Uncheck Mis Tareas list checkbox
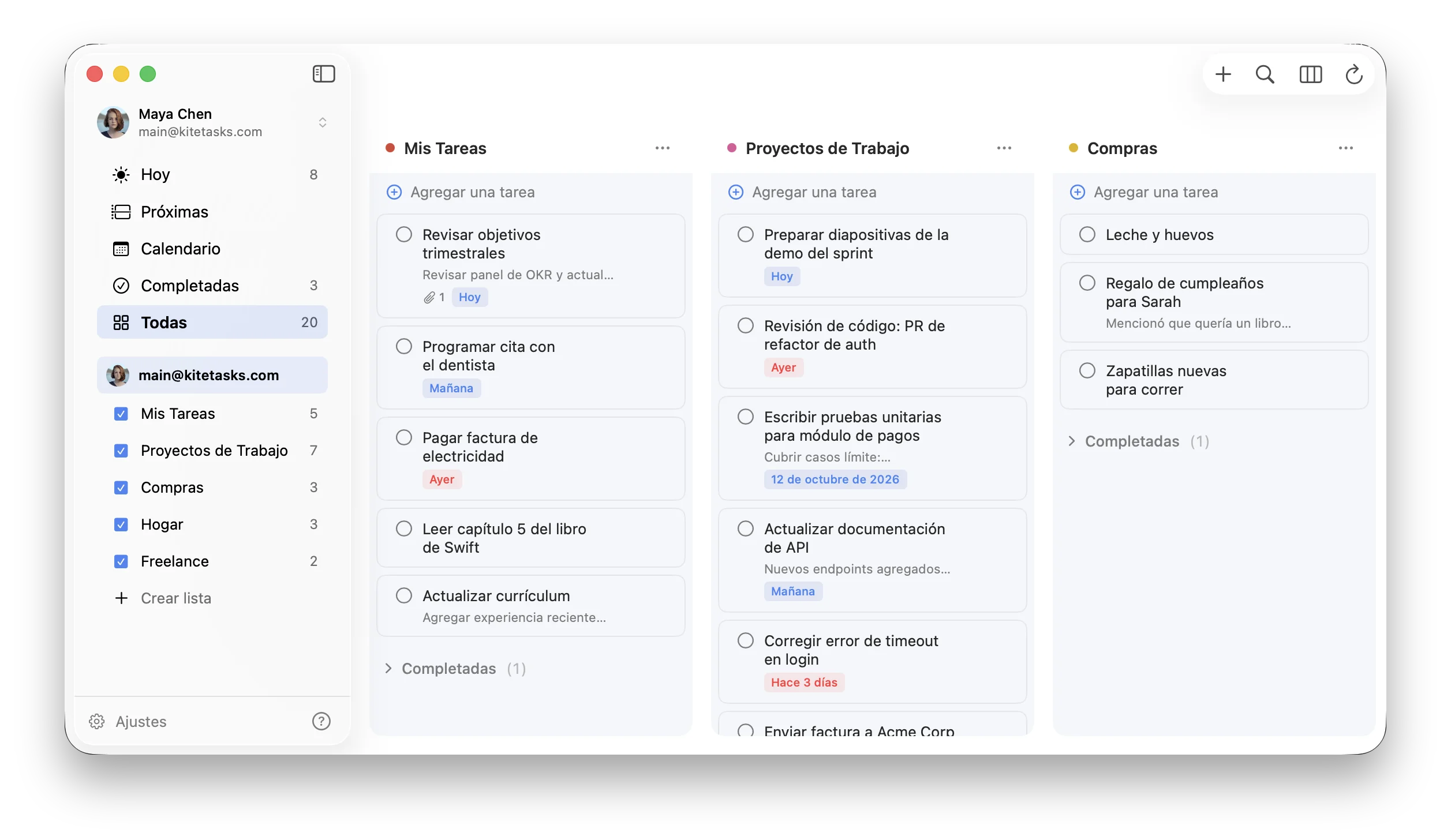Image resolution: width=1451 pixels, height=840 pixels. coord(121,414)
